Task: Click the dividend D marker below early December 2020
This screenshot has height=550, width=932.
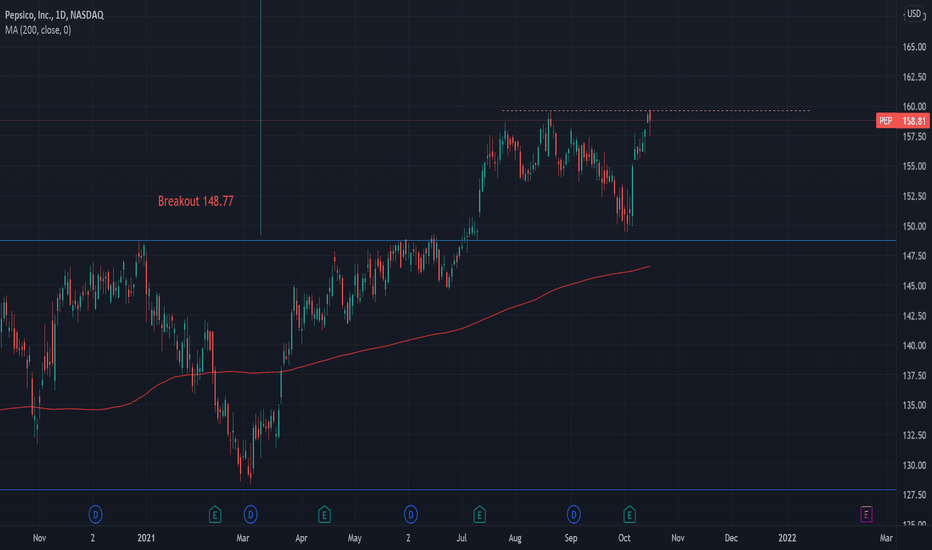Action: (95, 514)
